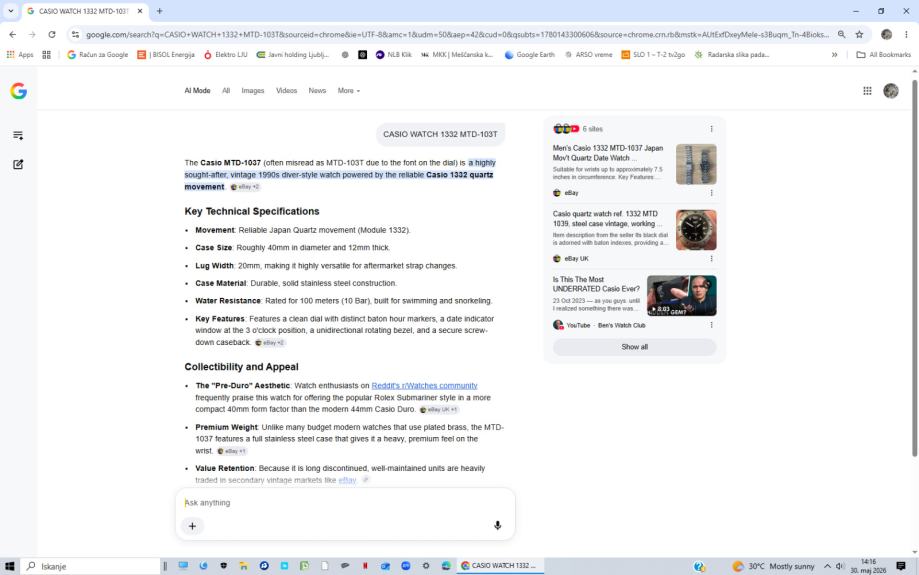Start a new AI Mode chat icon

pyautogui.click(x=18, y=165)
